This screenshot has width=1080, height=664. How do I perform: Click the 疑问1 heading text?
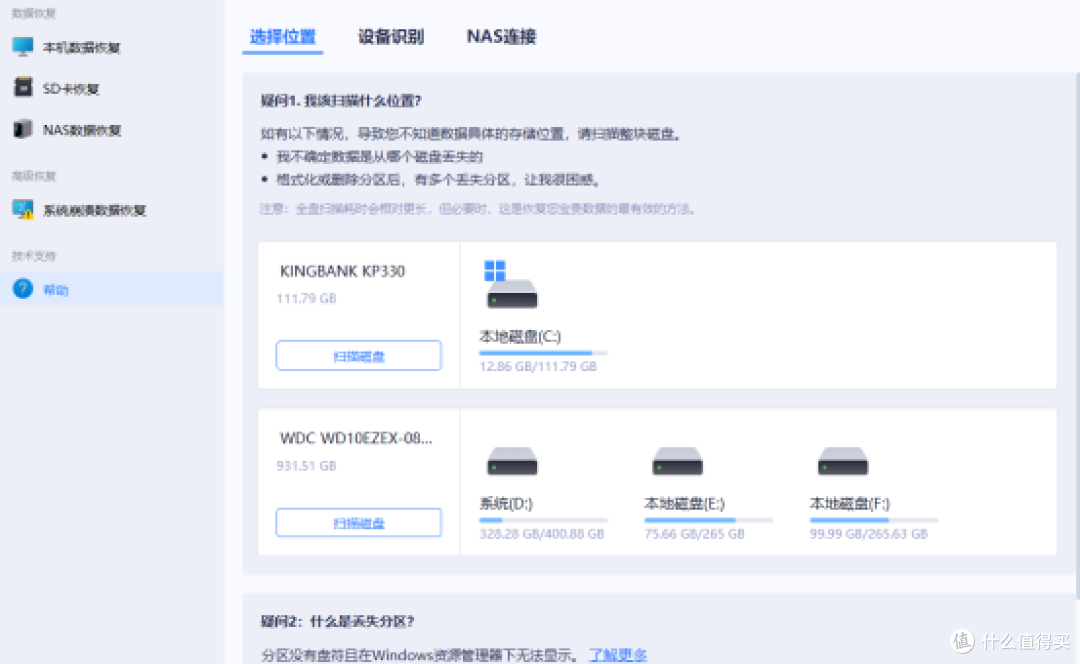(x=340, y=101)
